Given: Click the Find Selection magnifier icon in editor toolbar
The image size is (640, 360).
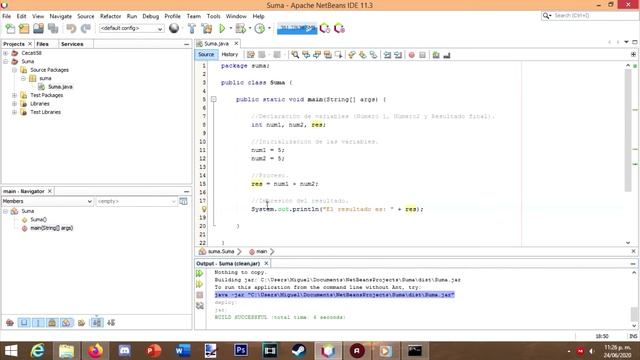Looking at the screenshot, I should coord(295,55).
